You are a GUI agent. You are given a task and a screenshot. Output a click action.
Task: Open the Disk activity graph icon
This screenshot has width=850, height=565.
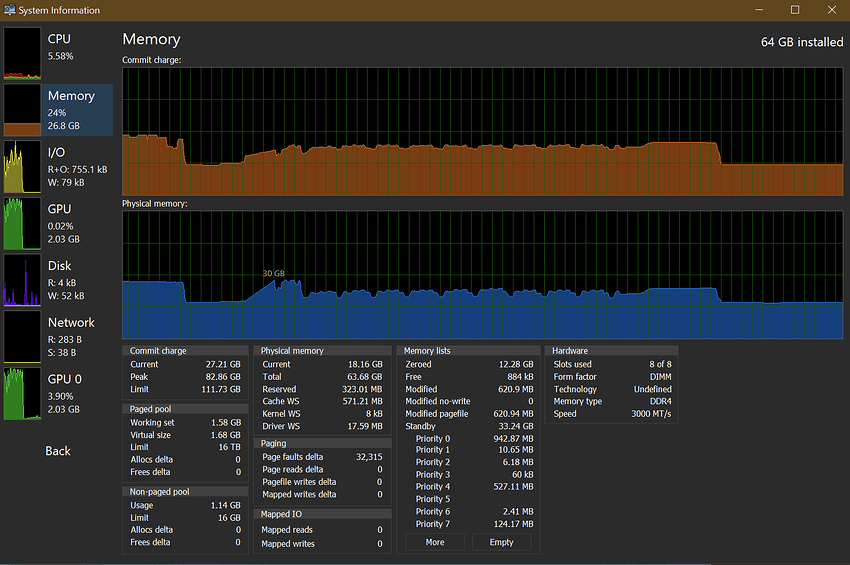tap(22, 280)
